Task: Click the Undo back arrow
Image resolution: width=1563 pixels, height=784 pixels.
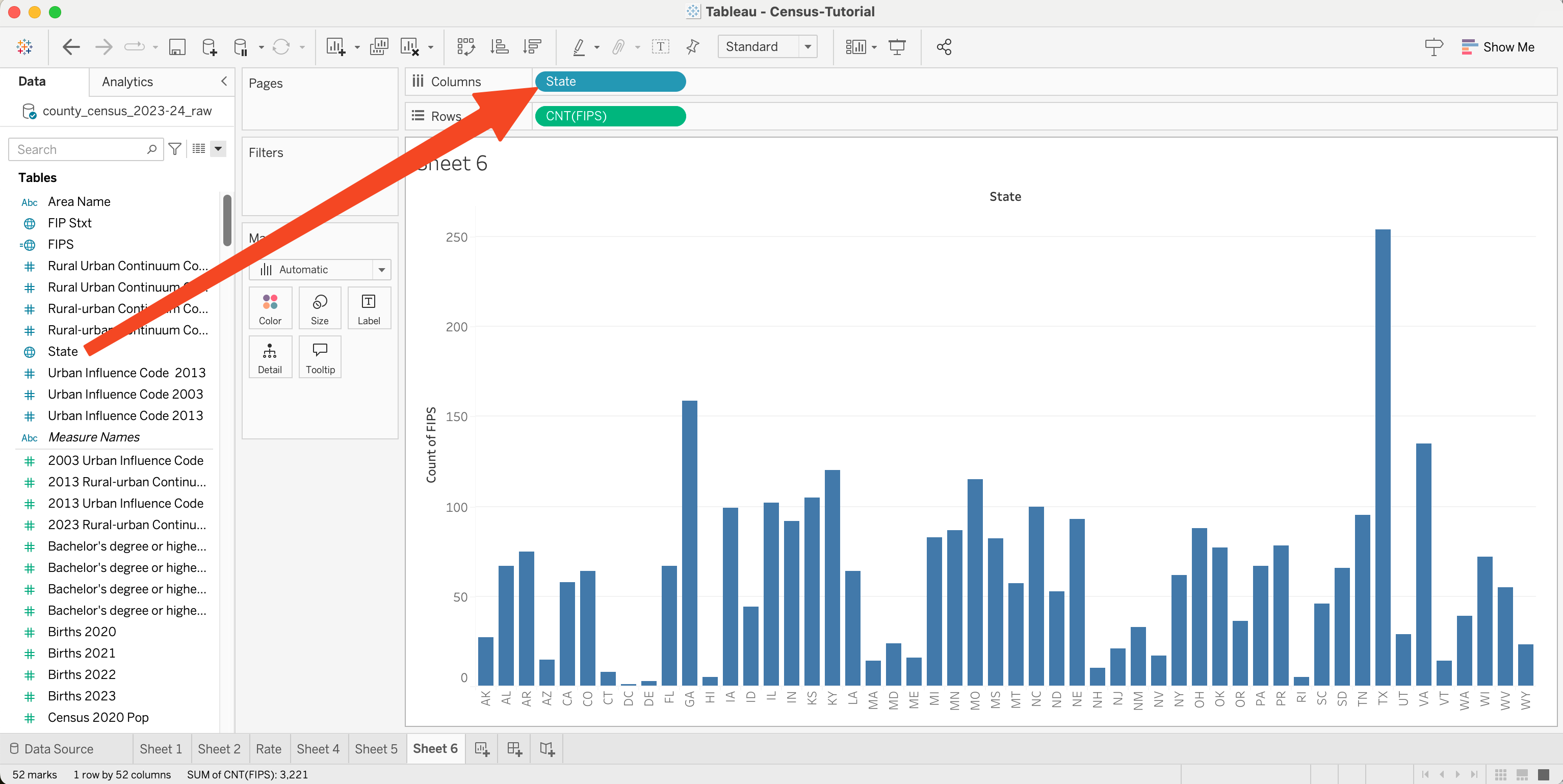Action: 71,47
